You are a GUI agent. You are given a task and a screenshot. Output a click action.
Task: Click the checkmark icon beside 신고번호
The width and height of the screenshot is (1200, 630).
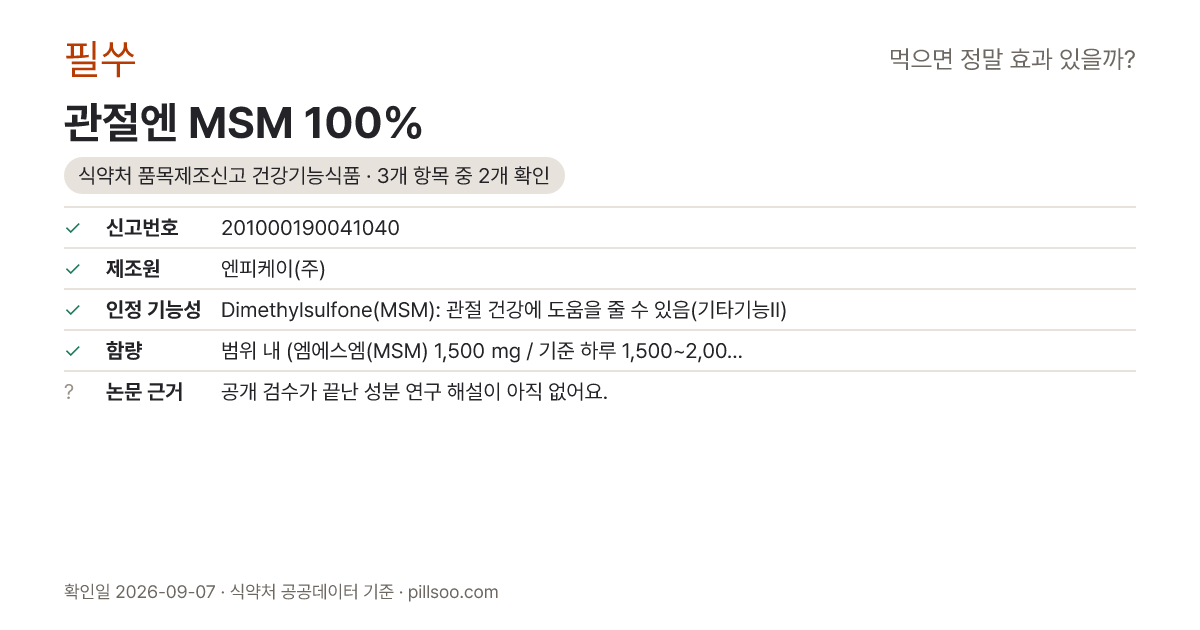(x=72, y=228)
